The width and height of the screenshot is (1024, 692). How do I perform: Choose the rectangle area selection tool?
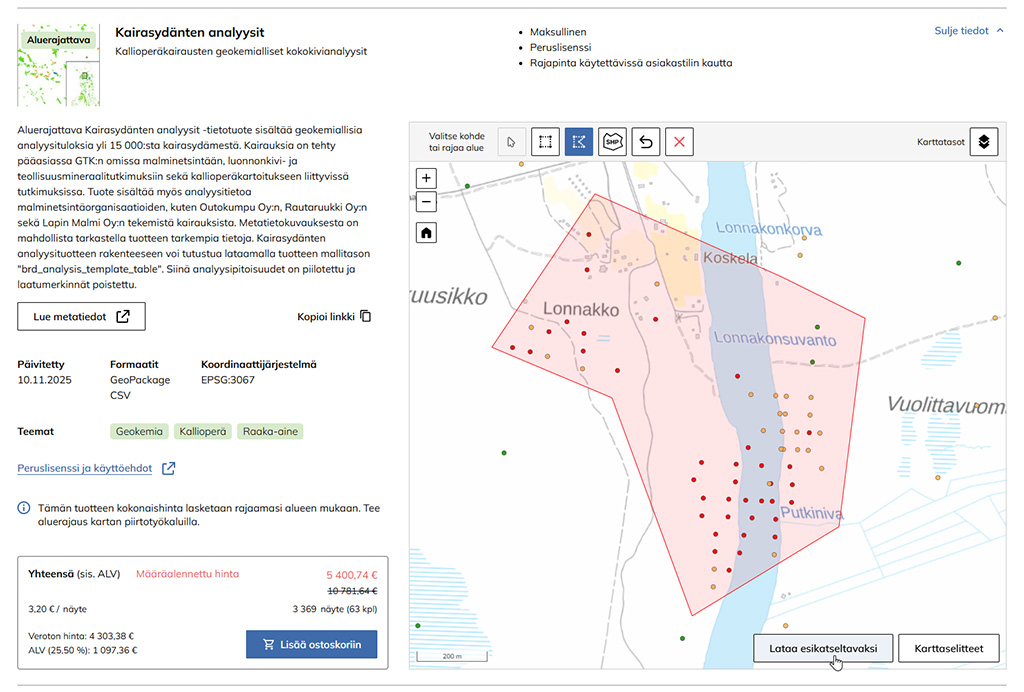(x=545, y=141)
